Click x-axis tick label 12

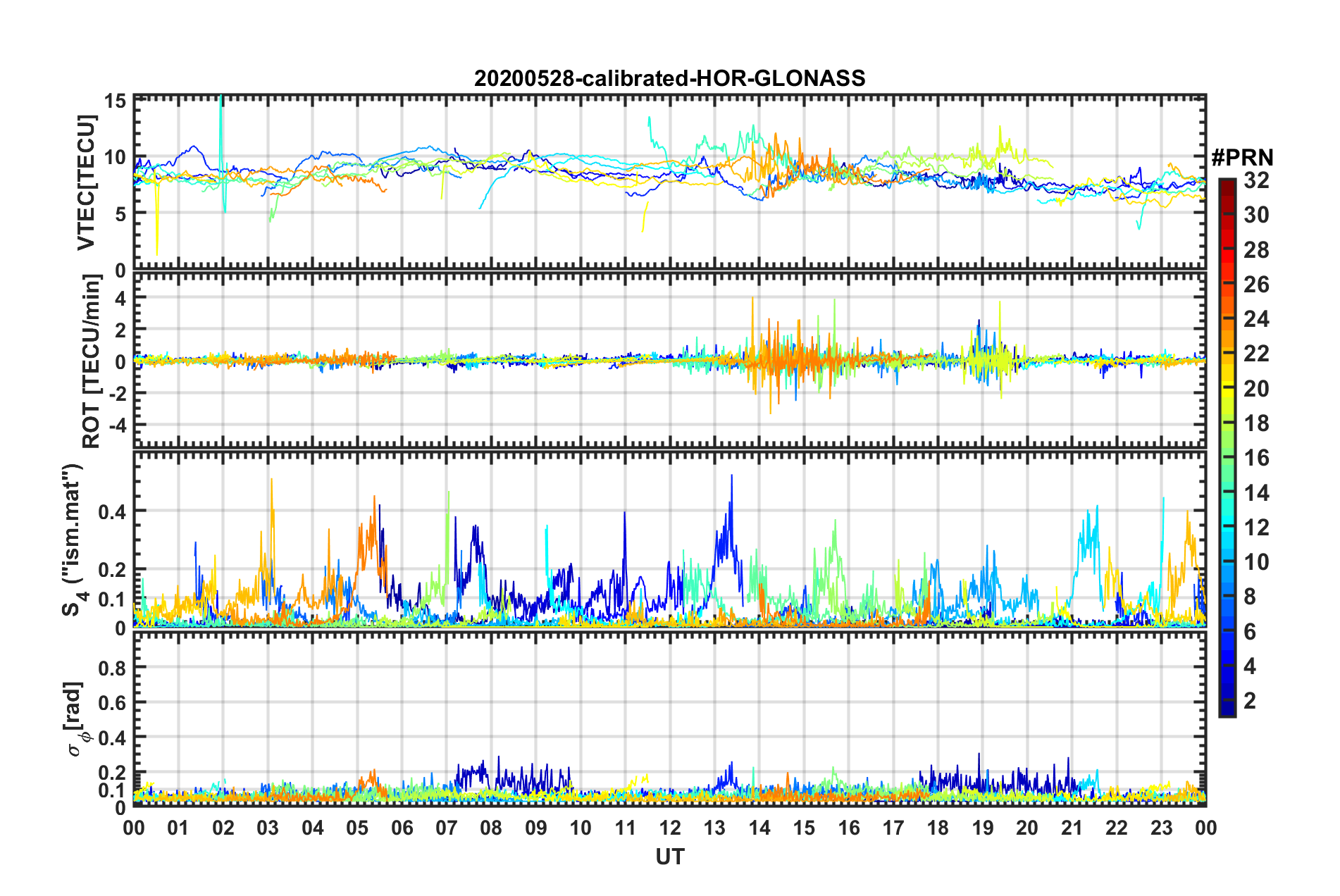pyautogui.click(x=669, y=827)
